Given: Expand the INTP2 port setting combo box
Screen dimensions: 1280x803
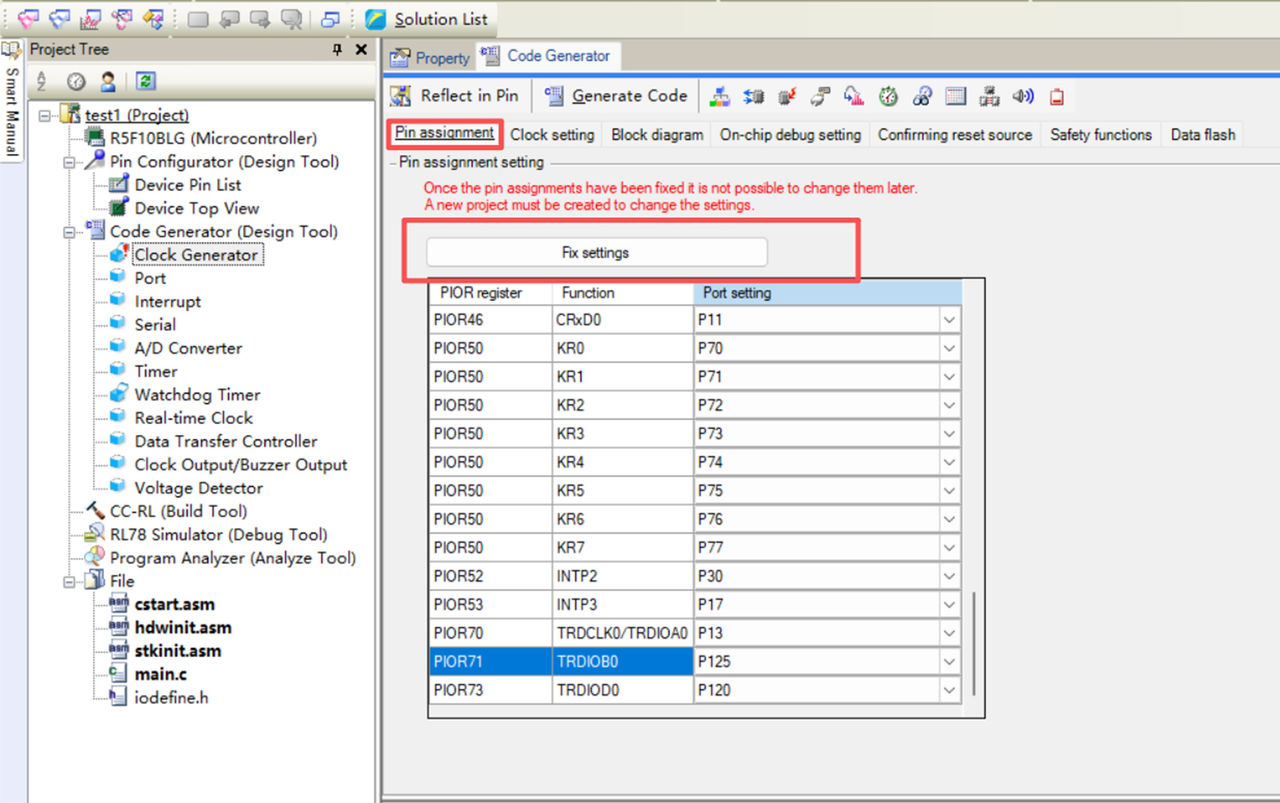Looking at the screenshot, I should (949, 577).
